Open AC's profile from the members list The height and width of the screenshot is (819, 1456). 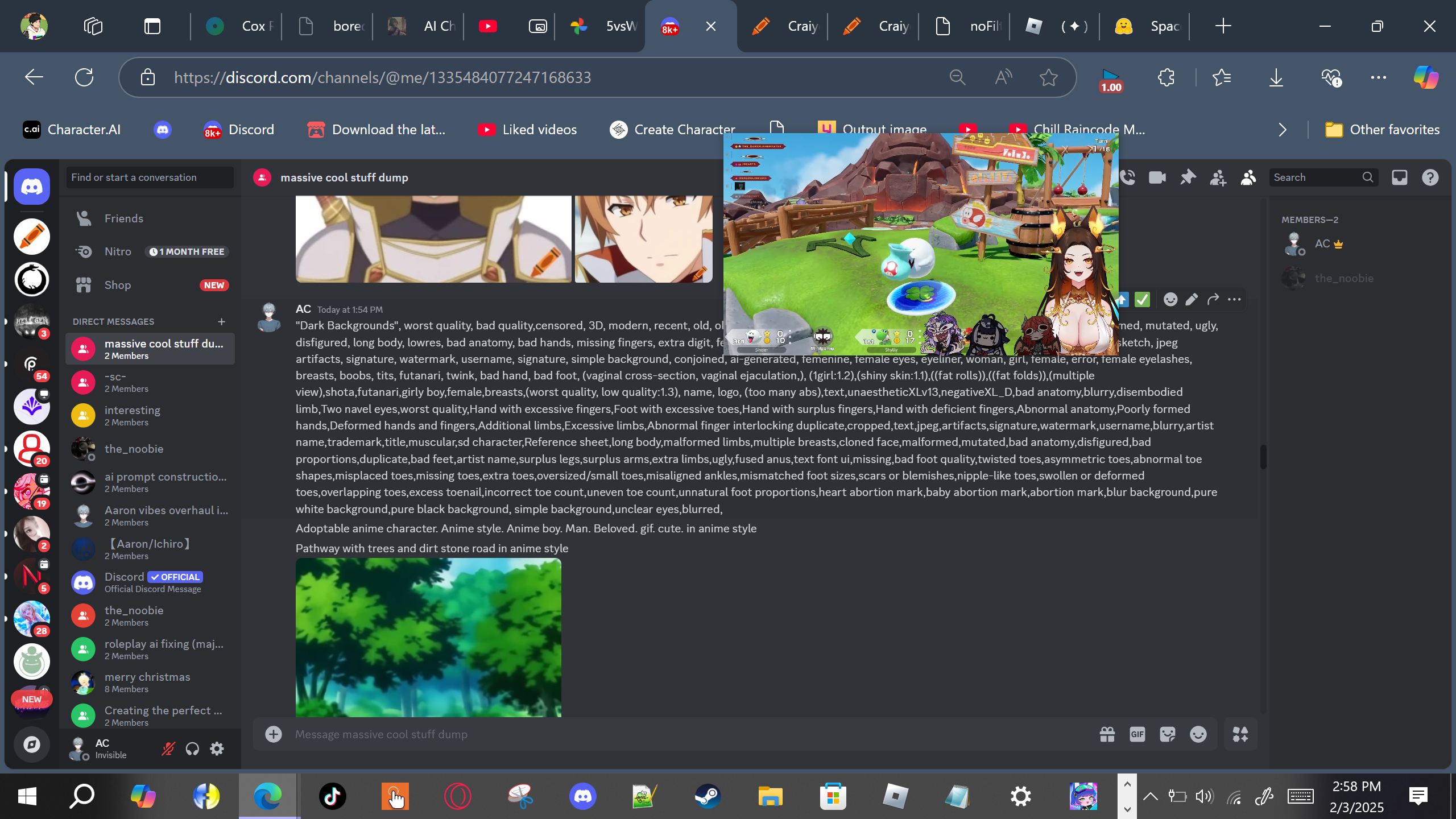(1359, 244)
